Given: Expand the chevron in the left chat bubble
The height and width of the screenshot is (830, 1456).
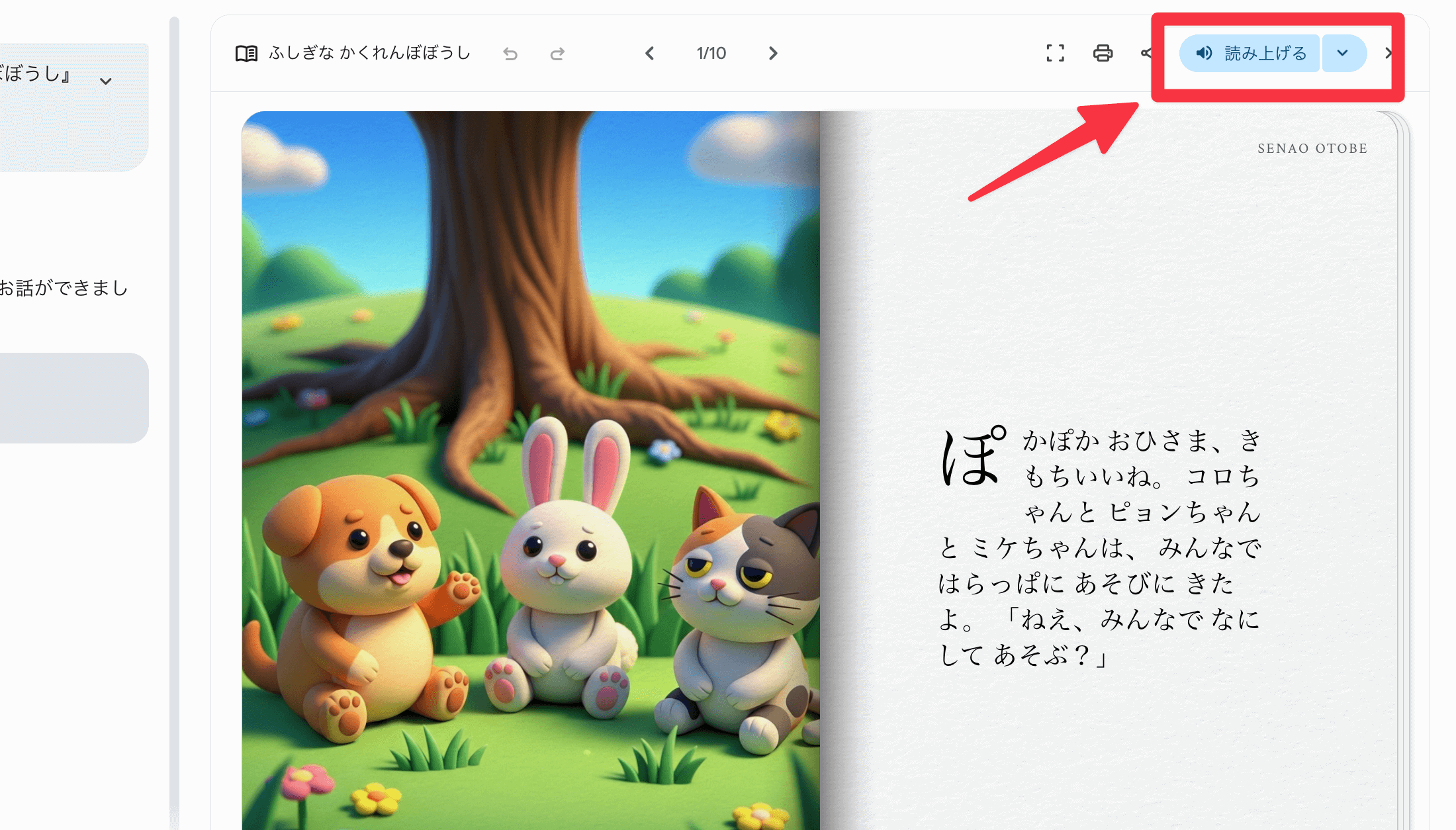Looking at the screenshot, I should click(105, 81).
